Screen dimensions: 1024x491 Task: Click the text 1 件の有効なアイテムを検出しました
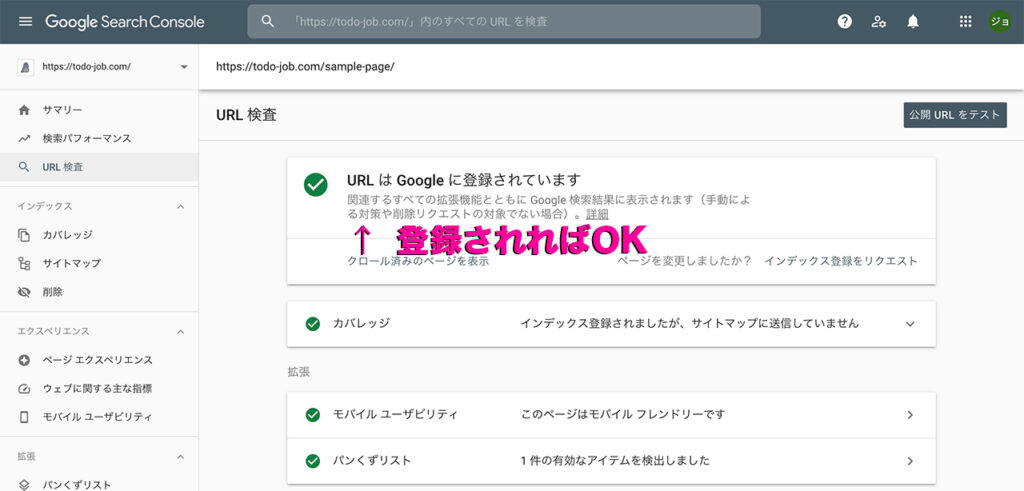[615, 461]
